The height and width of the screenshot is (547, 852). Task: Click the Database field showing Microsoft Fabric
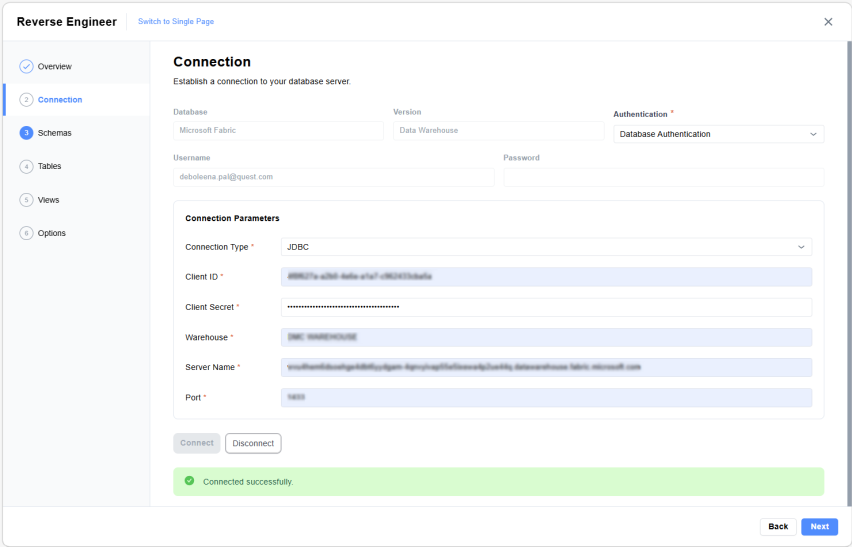tap(278, 130)
